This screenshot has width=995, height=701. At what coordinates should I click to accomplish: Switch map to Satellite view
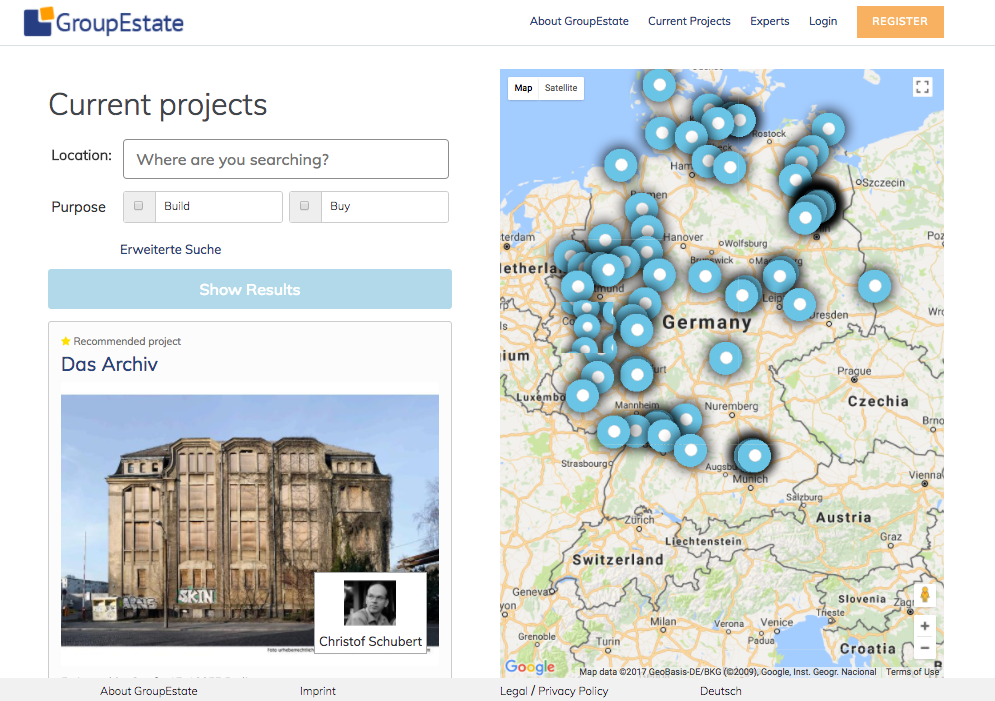561,88
